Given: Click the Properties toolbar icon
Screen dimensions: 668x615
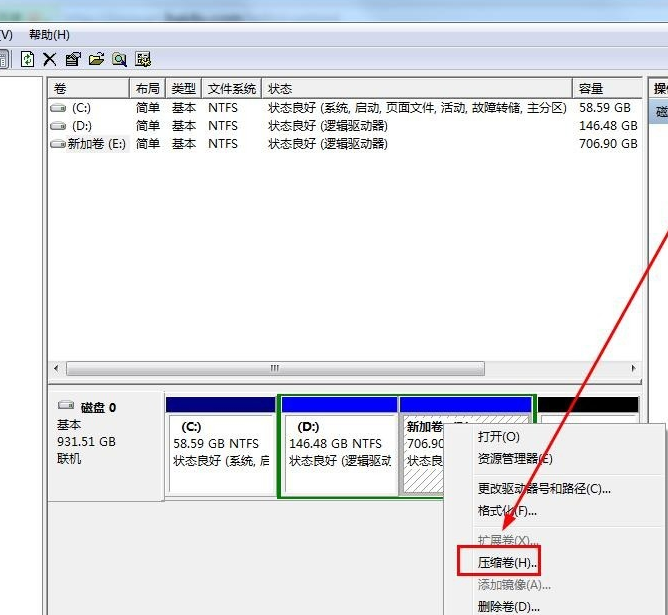Looking at the screenshot, I should (x=73, y=59).
